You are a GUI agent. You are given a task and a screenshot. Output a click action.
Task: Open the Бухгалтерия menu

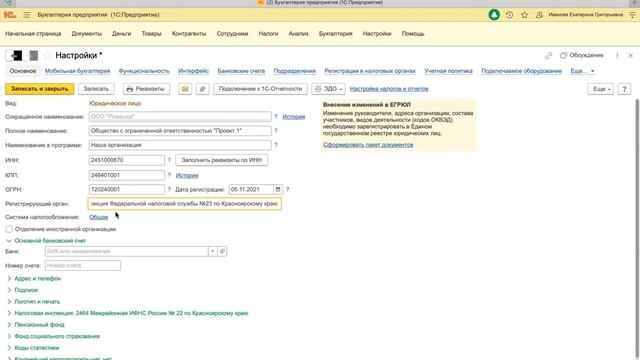click(x=336, y=33)
